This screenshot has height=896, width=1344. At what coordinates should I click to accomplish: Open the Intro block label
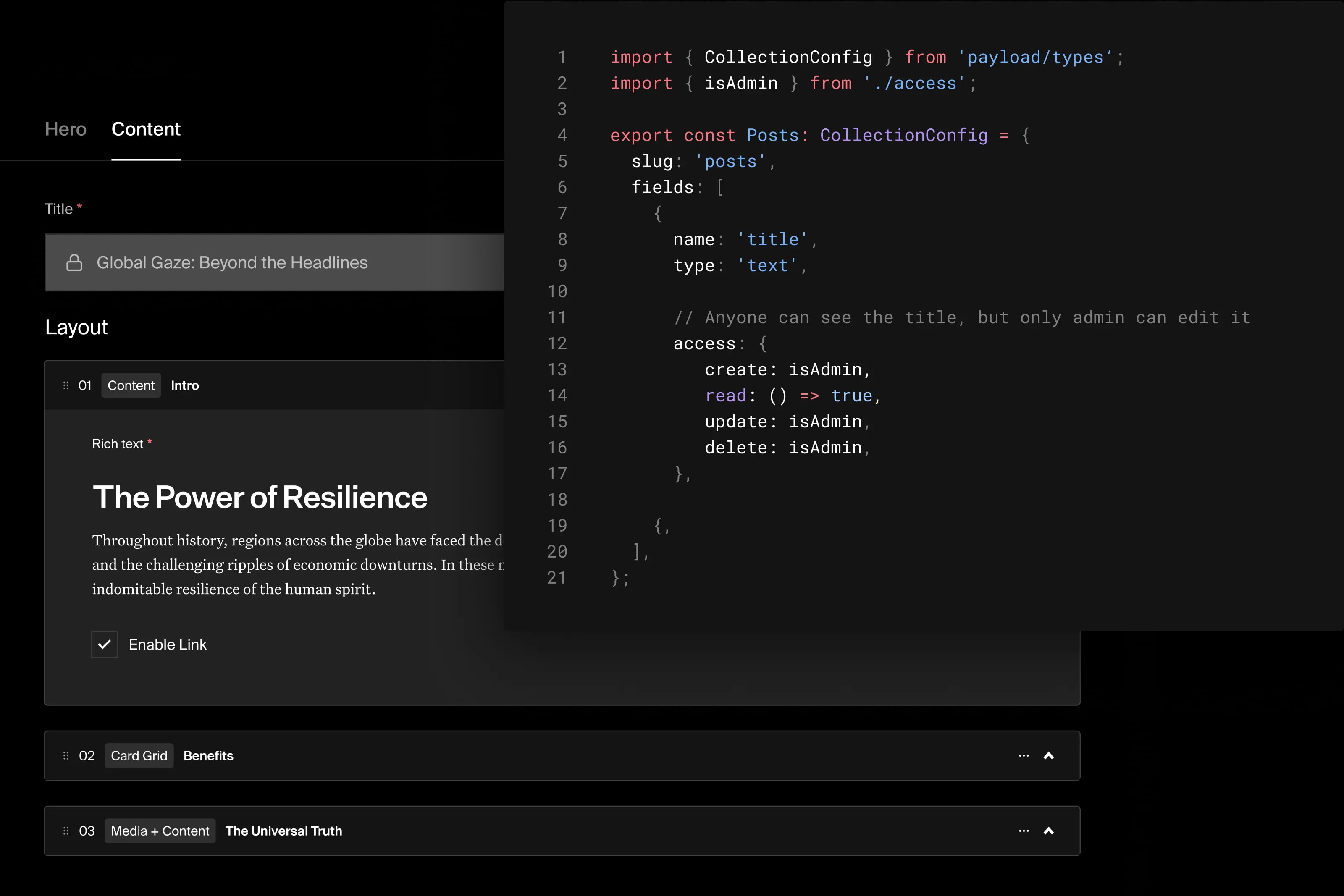(x=185, y=385)
